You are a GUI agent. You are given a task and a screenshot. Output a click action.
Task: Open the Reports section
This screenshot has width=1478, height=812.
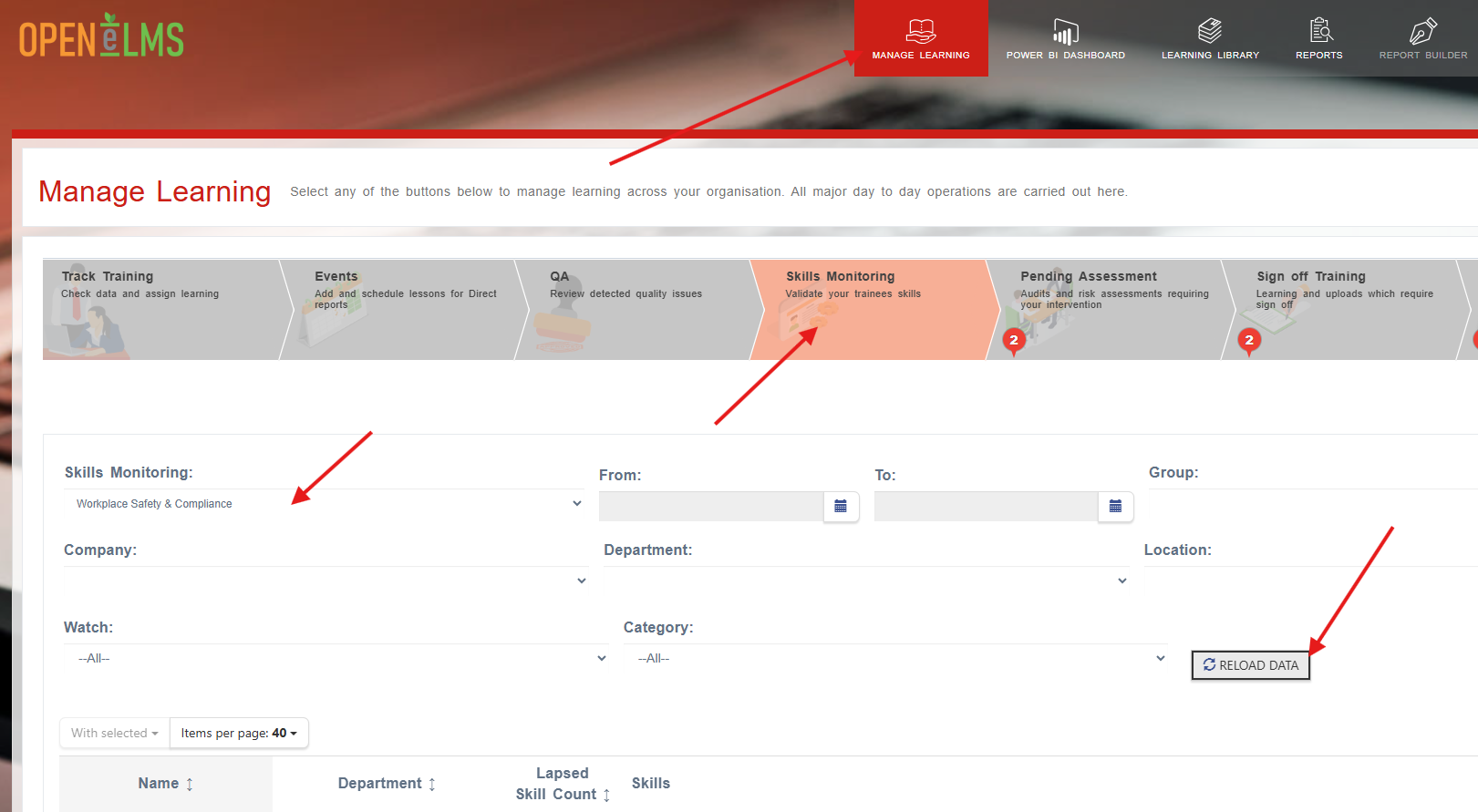click(1318, 38)
